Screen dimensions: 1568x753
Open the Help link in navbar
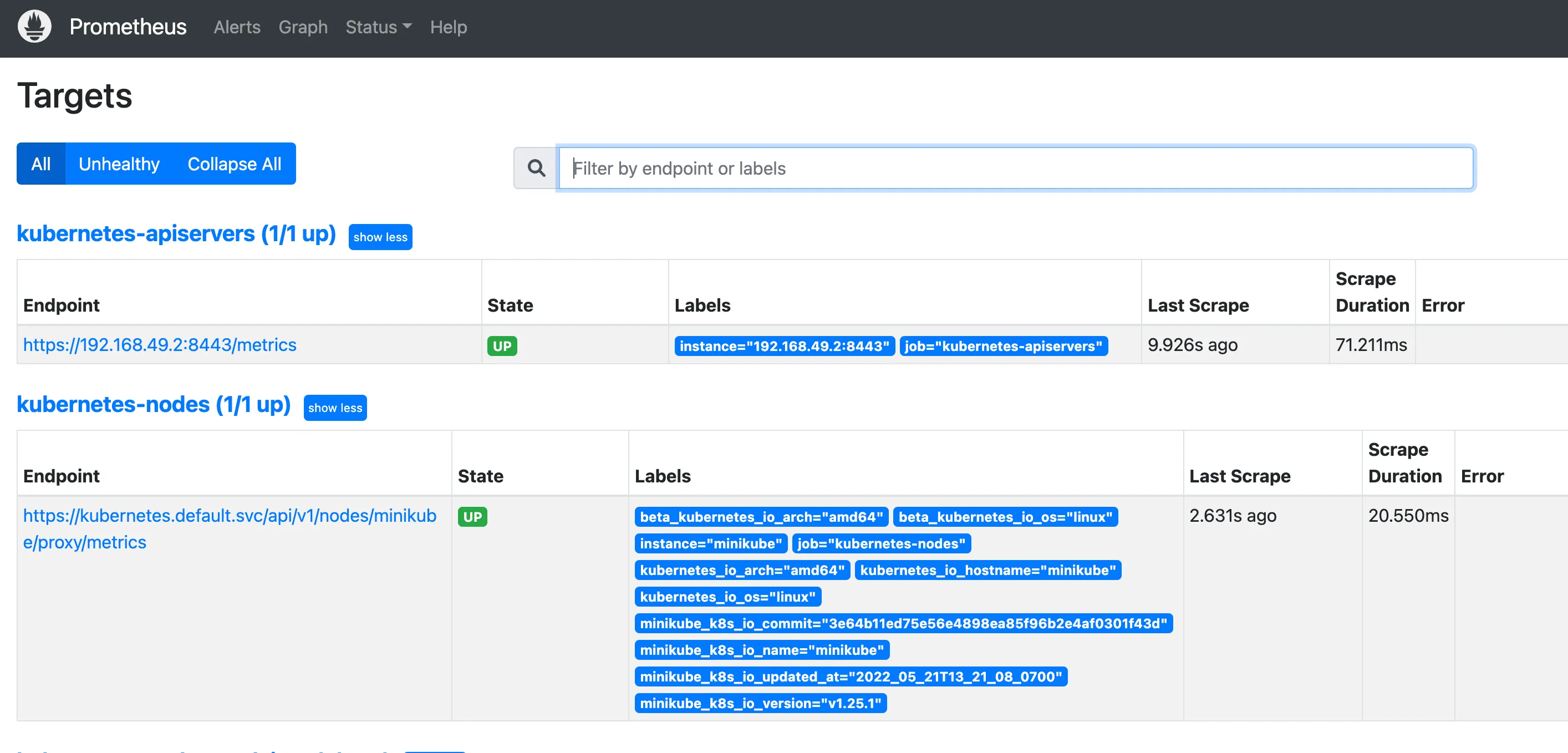click(x=448, y=27)
